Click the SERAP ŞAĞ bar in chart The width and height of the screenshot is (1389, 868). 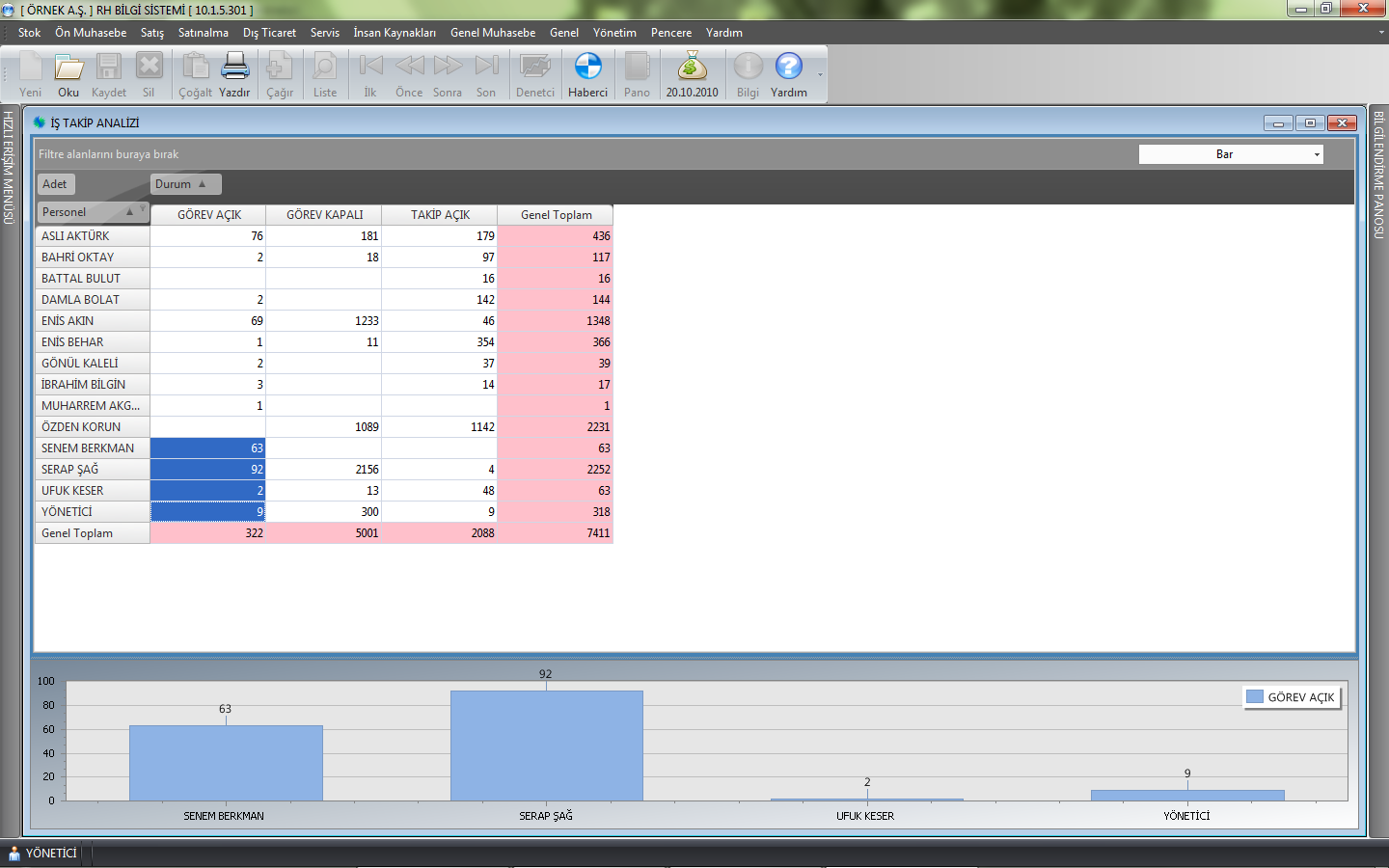coord(546,745)
